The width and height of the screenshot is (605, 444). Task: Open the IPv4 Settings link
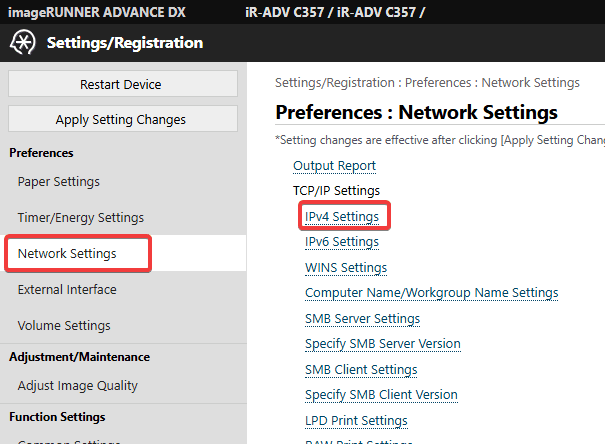[342, 216]
